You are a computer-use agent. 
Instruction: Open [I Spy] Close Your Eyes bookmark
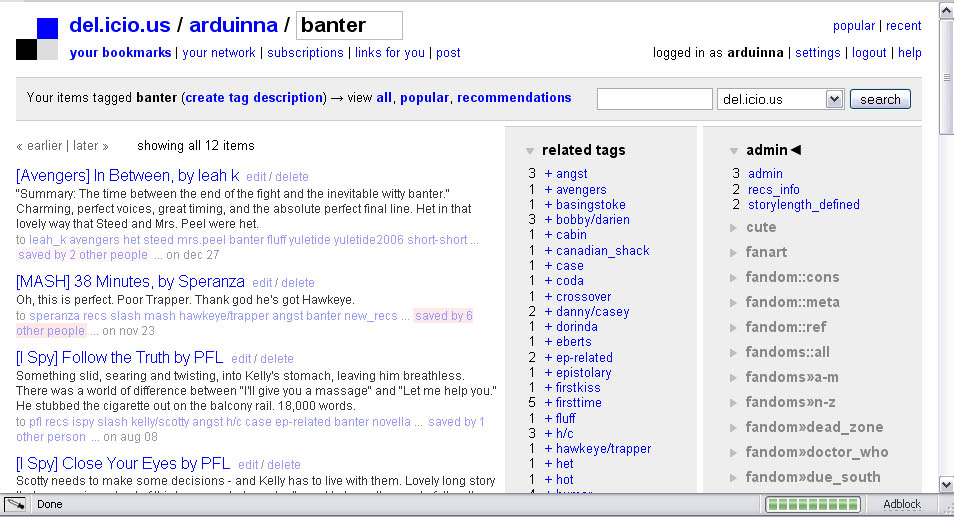pyautogui.click(x=123, y=463)
